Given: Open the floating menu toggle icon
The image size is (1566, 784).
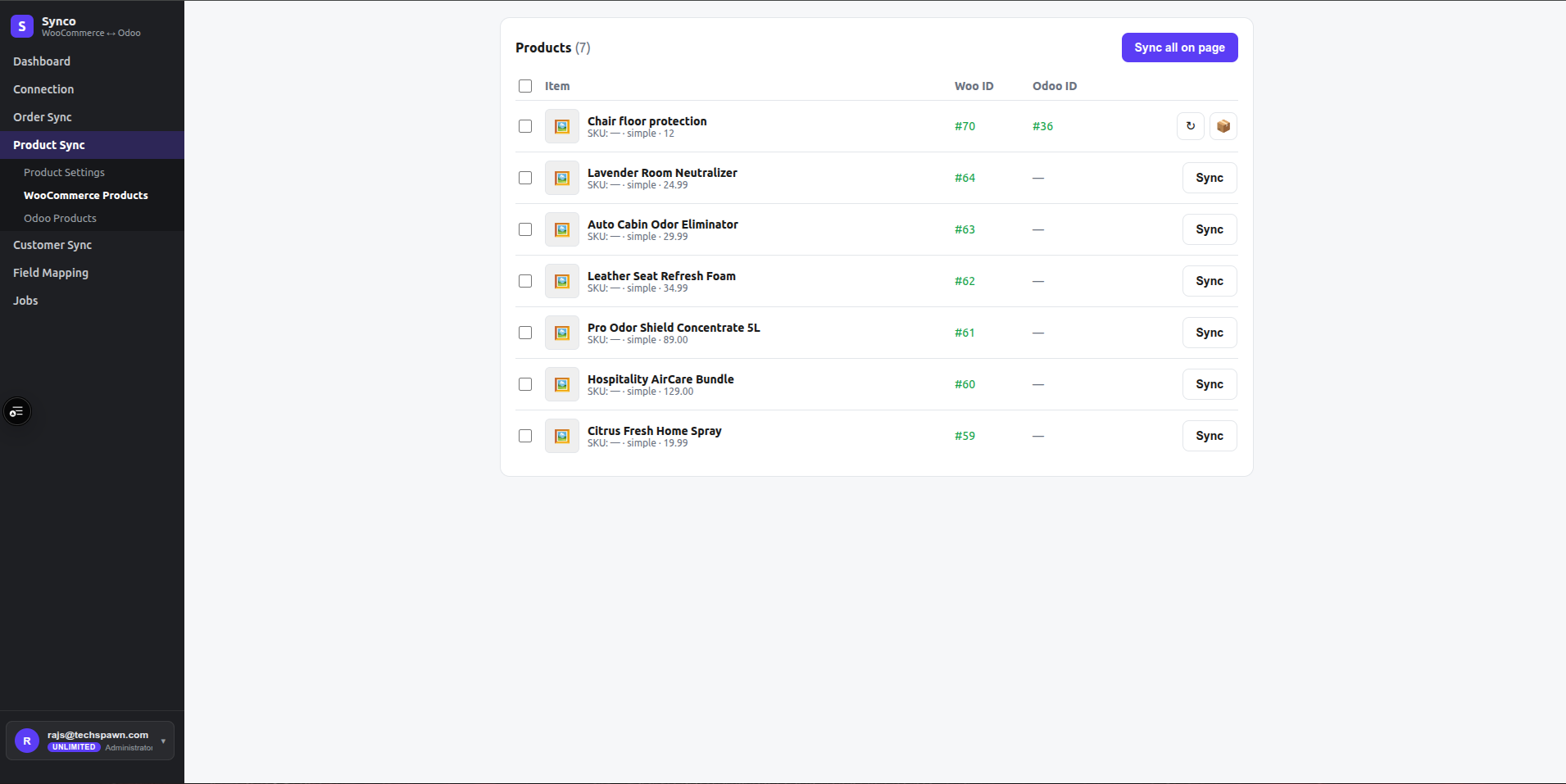Looking at the screenshot, I should click(x=17, y=411).
